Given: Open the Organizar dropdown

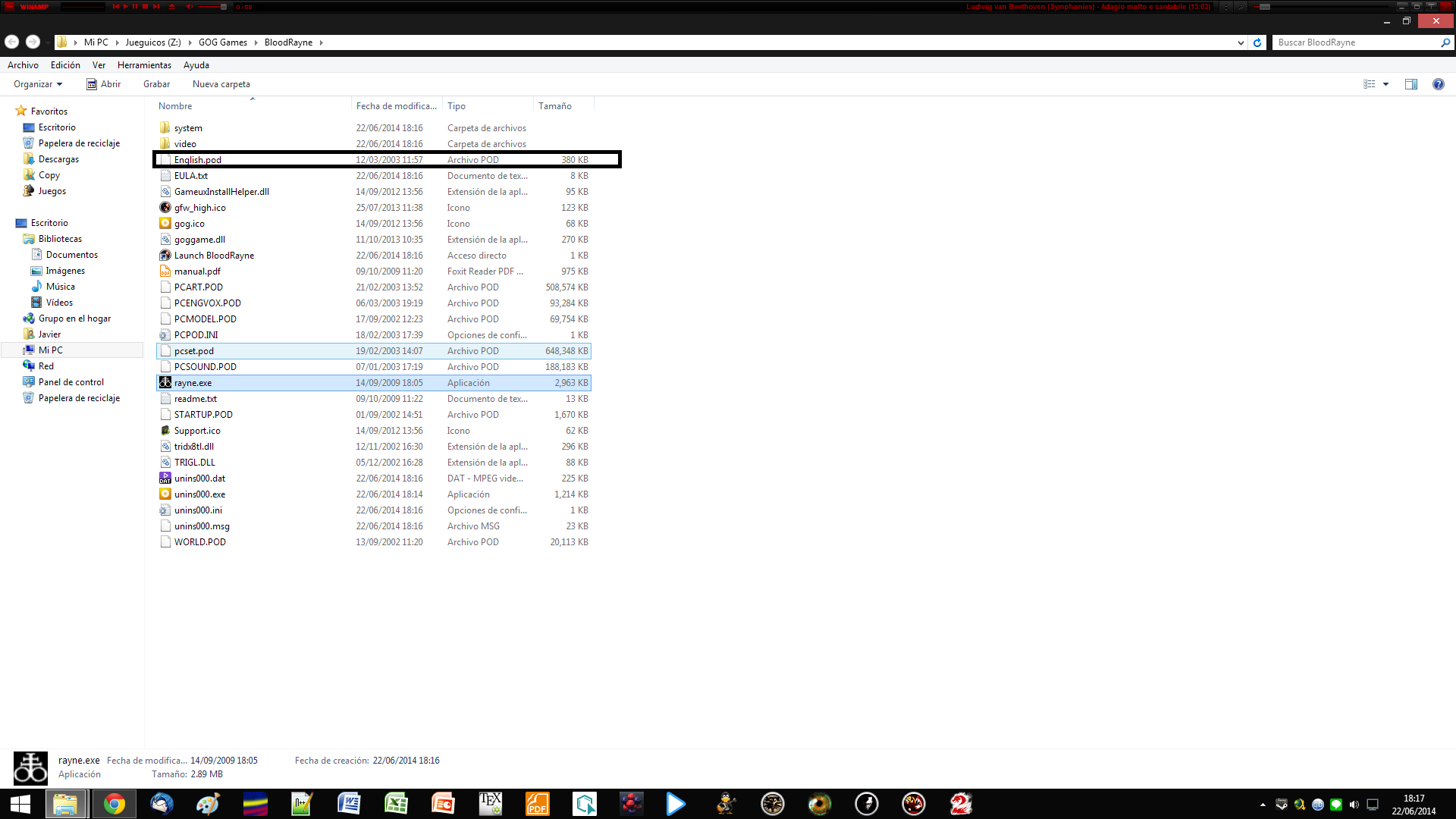Looking at the screenshot, I should click(38, 84).
